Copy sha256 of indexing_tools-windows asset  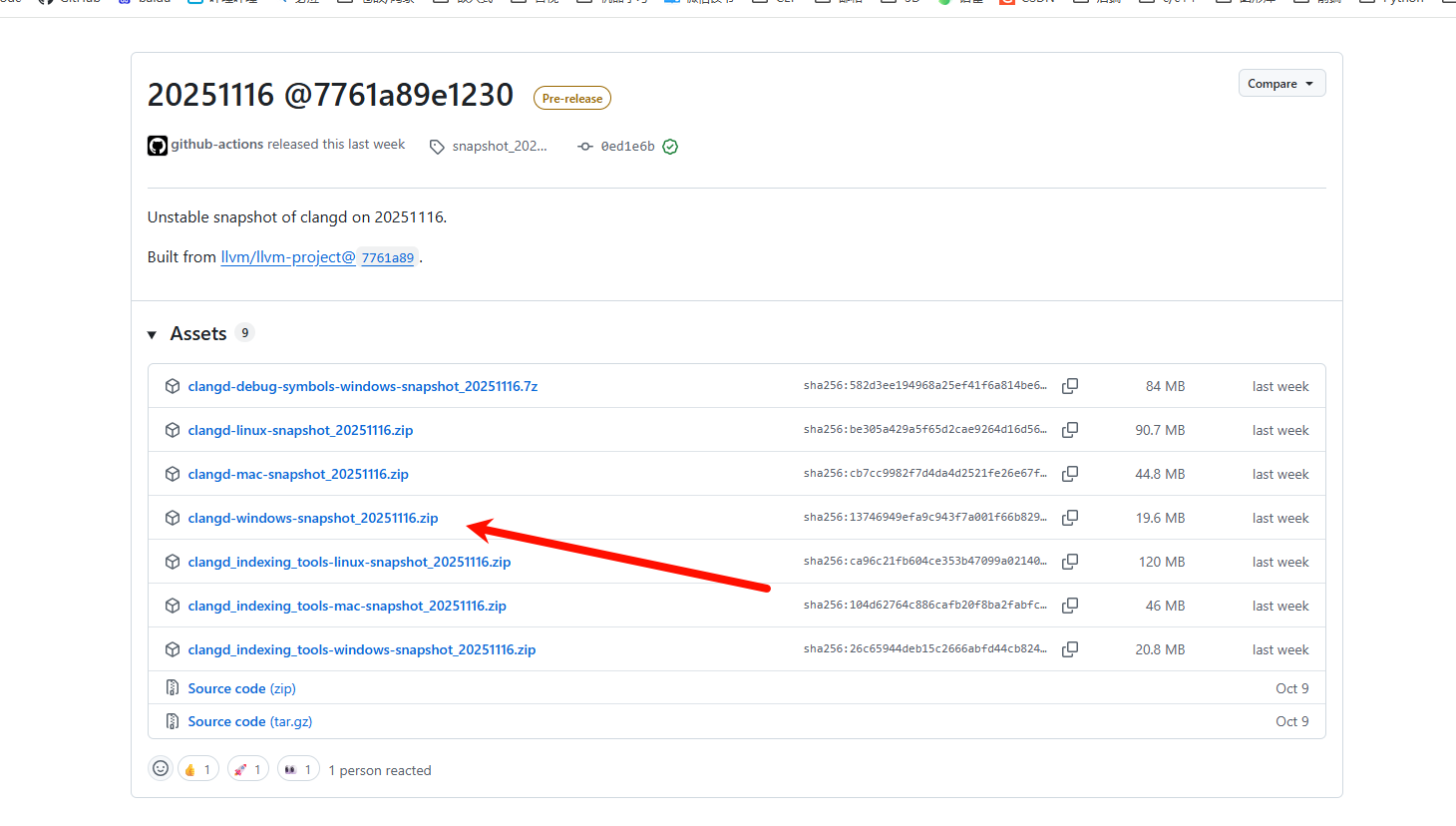1070,649
